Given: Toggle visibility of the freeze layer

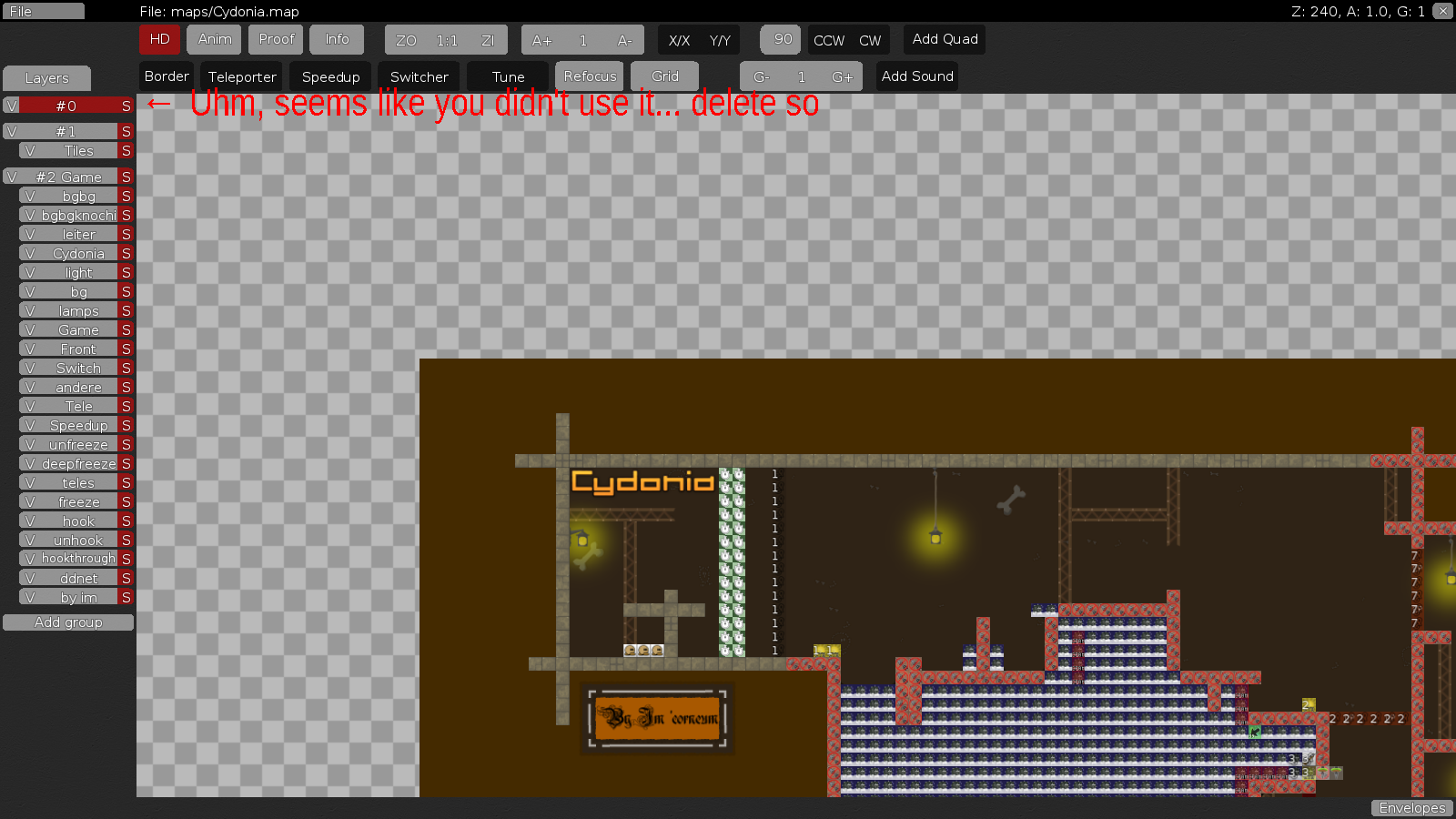Looking at the screenshot, I should click(31, 501).
